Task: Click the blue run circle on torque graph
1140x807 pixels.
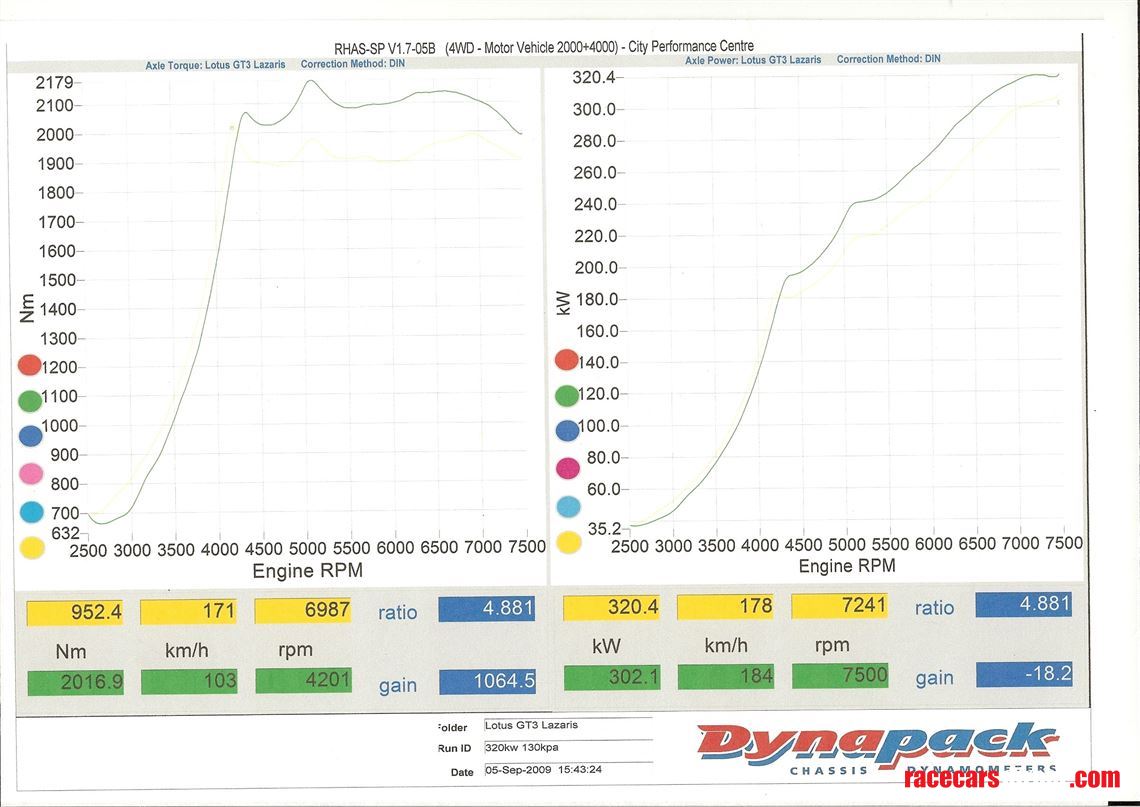Action: [30, 436]
